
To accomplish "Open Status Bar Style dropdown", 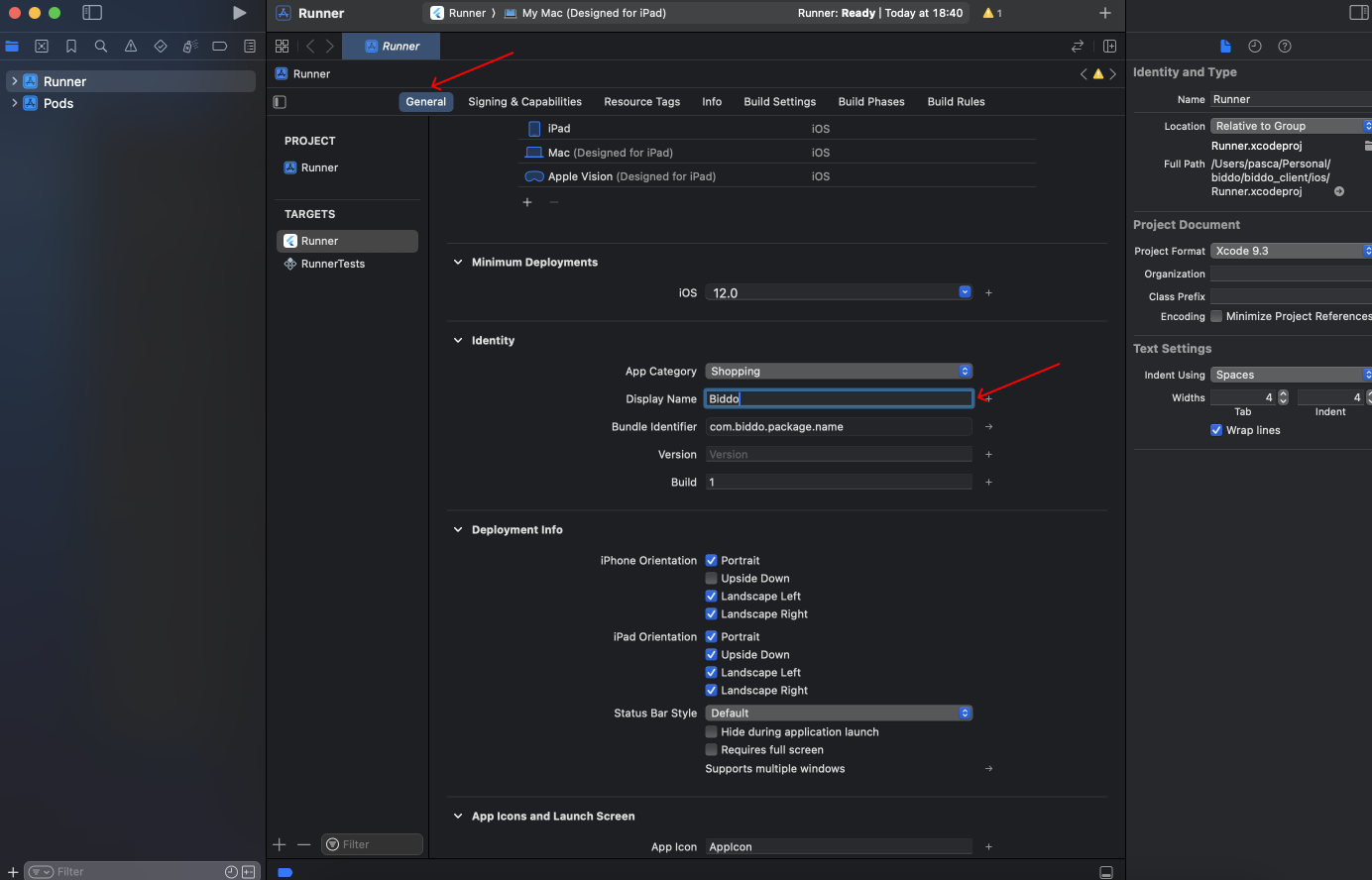I will (x=839, y=714).
